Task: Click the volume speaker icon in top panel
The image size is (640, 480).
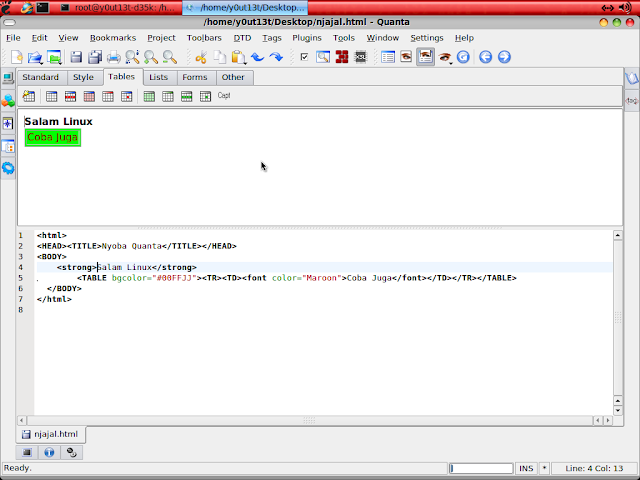Action: pos(625,7)
